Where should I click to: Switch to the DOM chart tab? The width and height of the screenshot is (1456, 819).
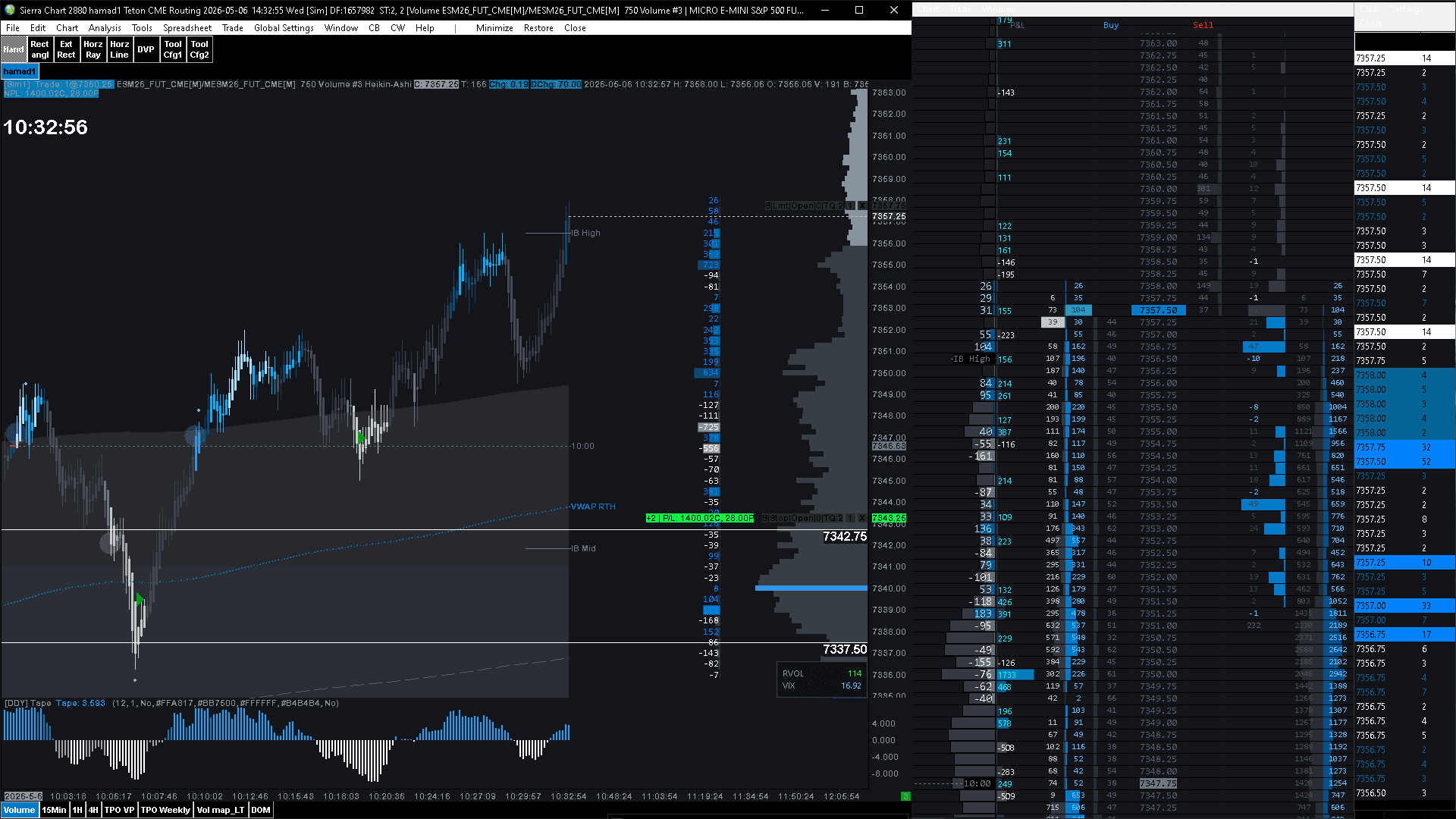(x=261, y=810)
